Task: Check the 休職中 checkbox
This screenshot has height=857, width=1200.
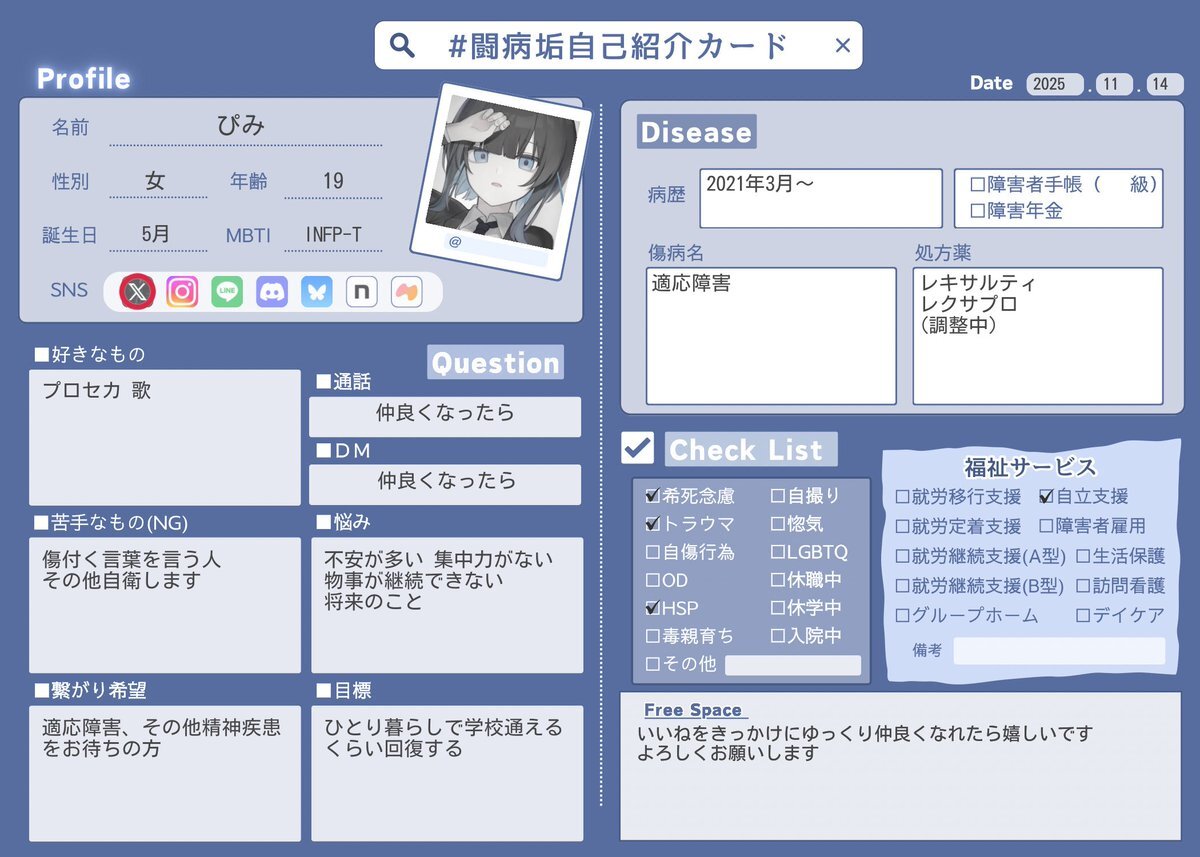Action: tap(778, 579)
